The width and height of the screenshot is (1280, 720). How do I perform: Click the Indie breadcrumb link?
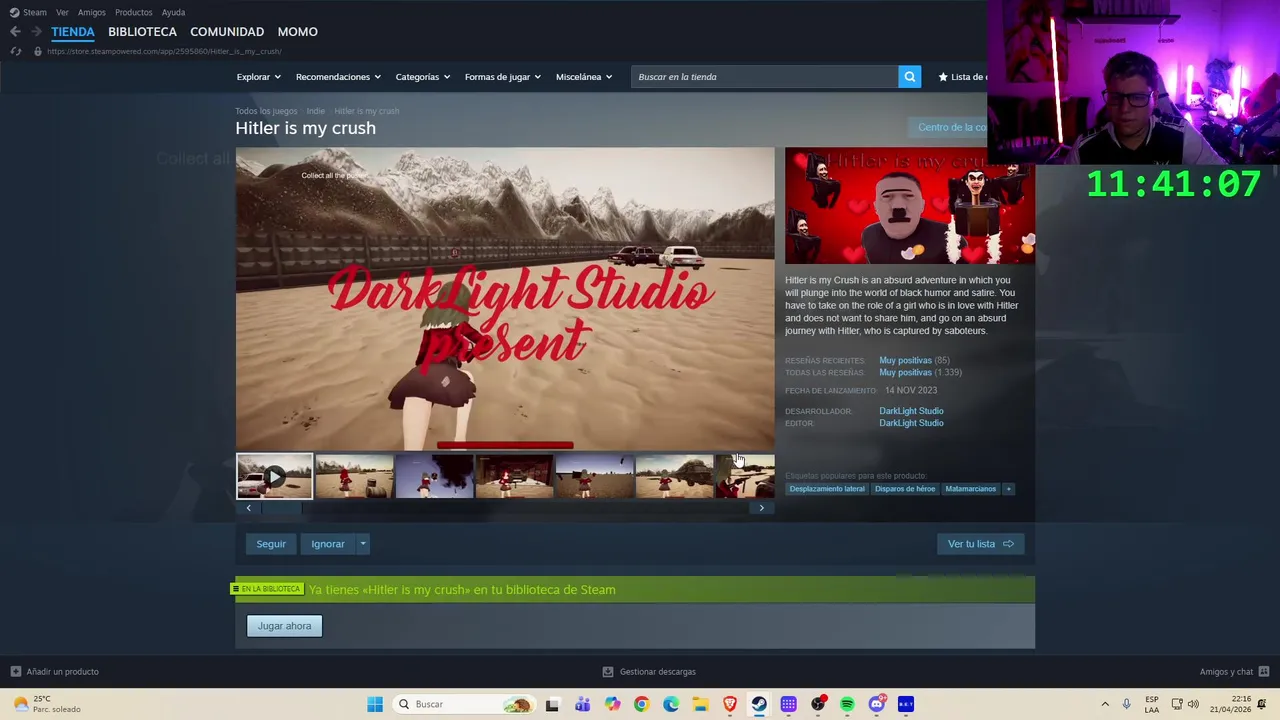[315, 111]
